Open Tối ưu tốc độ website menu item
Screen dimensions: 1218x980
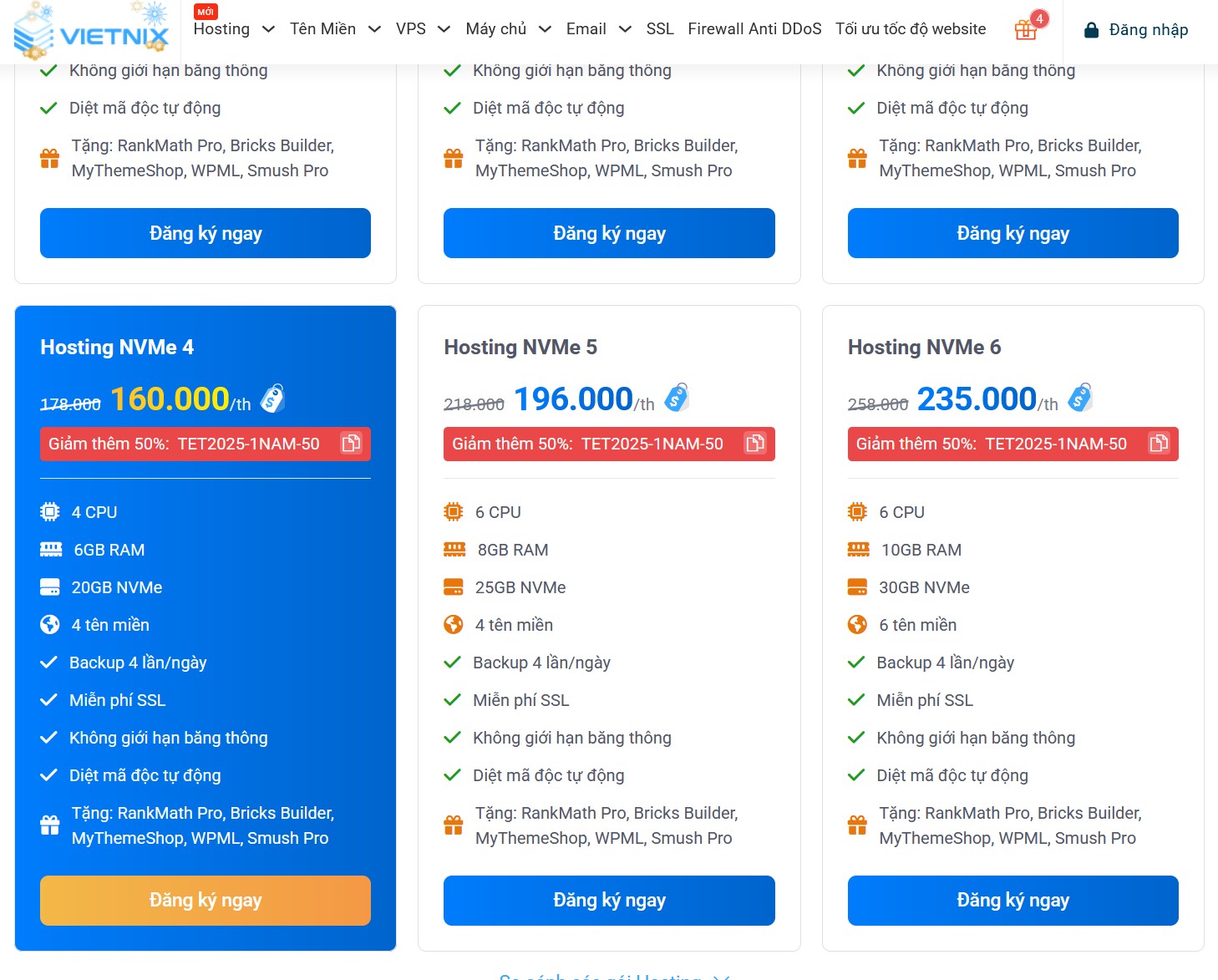[x=910, y=28]
